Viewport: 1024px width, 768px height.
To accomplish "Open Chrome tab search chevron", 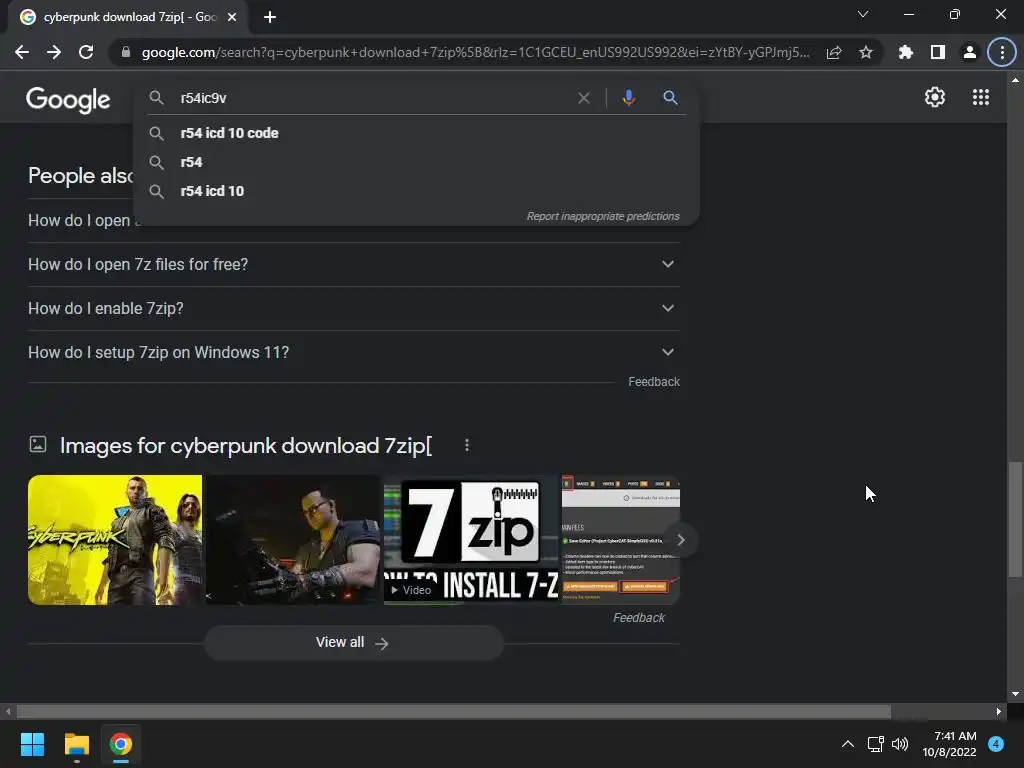I will tap(863, 14).
